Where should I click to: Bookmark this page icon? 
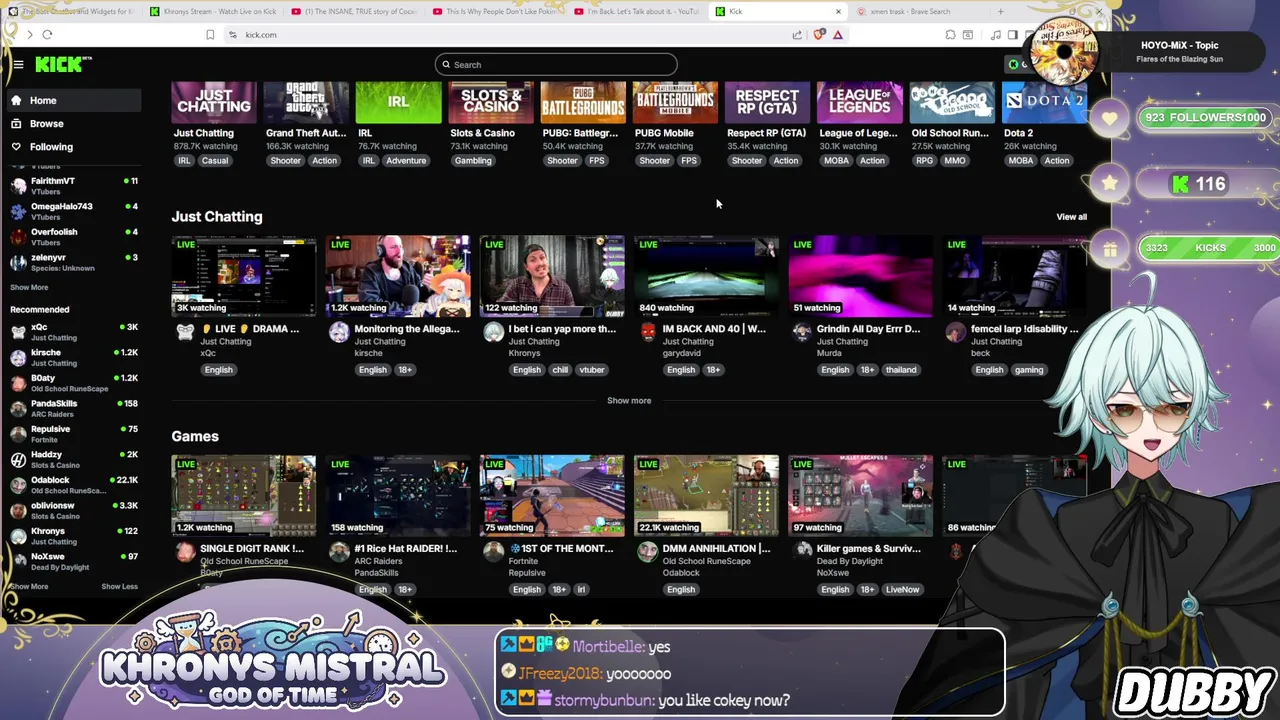pyautogui.click(x=210, y=35)
